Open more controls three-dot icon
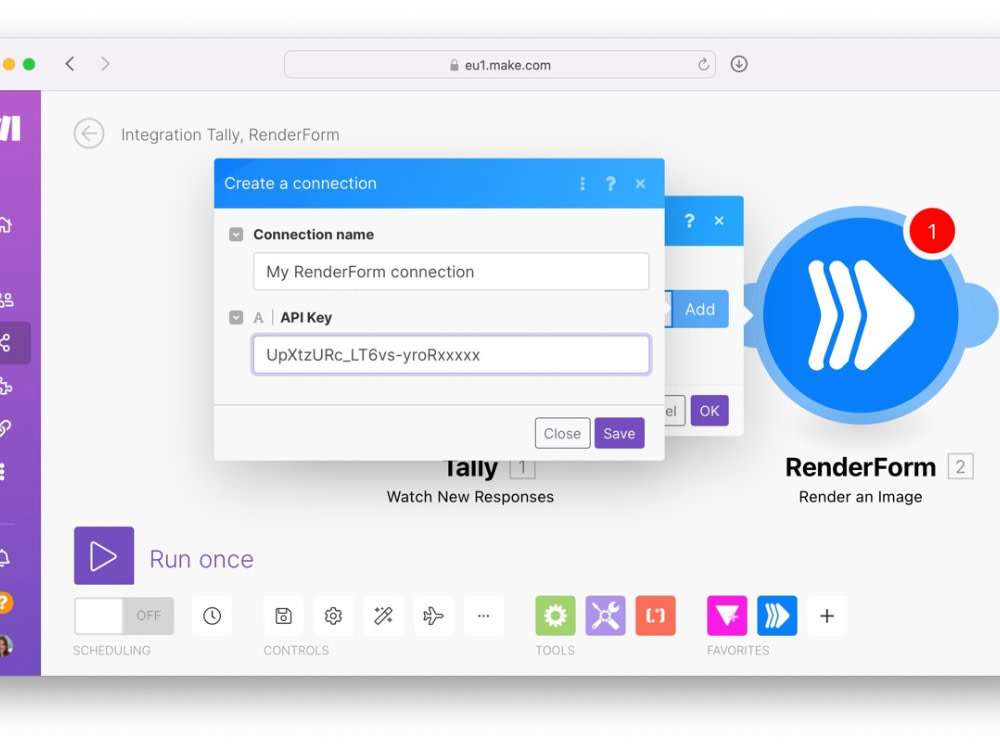Viewport: 1000px width, 750px height. 483,615
